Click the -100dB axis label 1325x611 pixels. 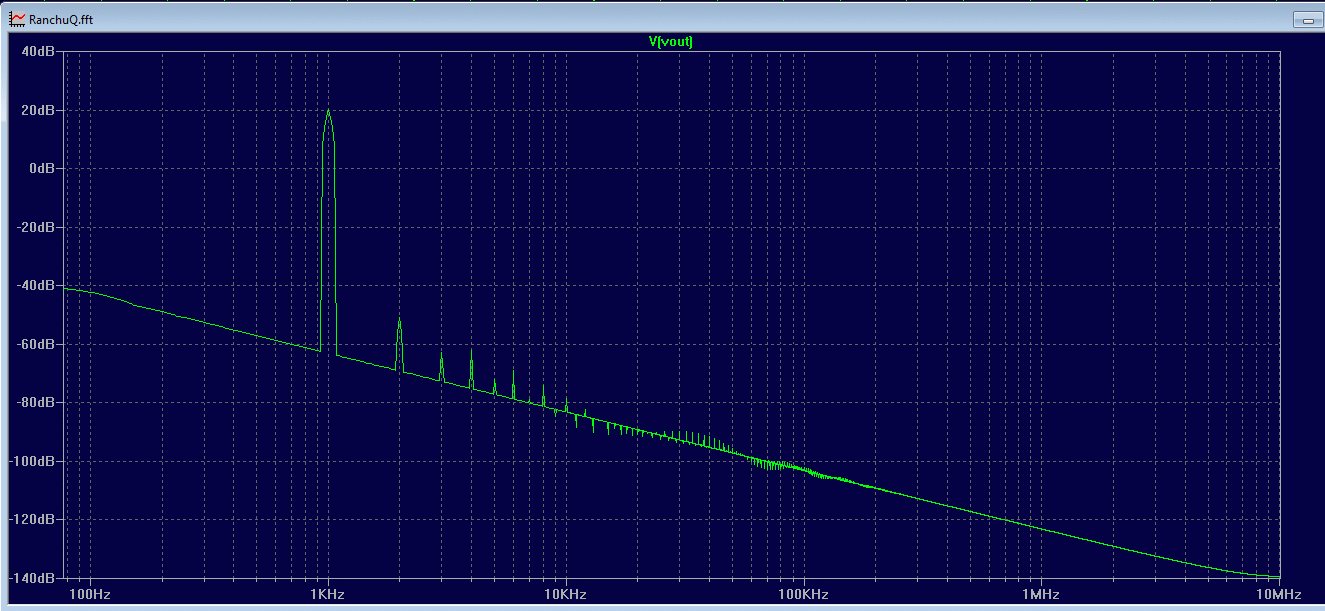coord(34,461)
